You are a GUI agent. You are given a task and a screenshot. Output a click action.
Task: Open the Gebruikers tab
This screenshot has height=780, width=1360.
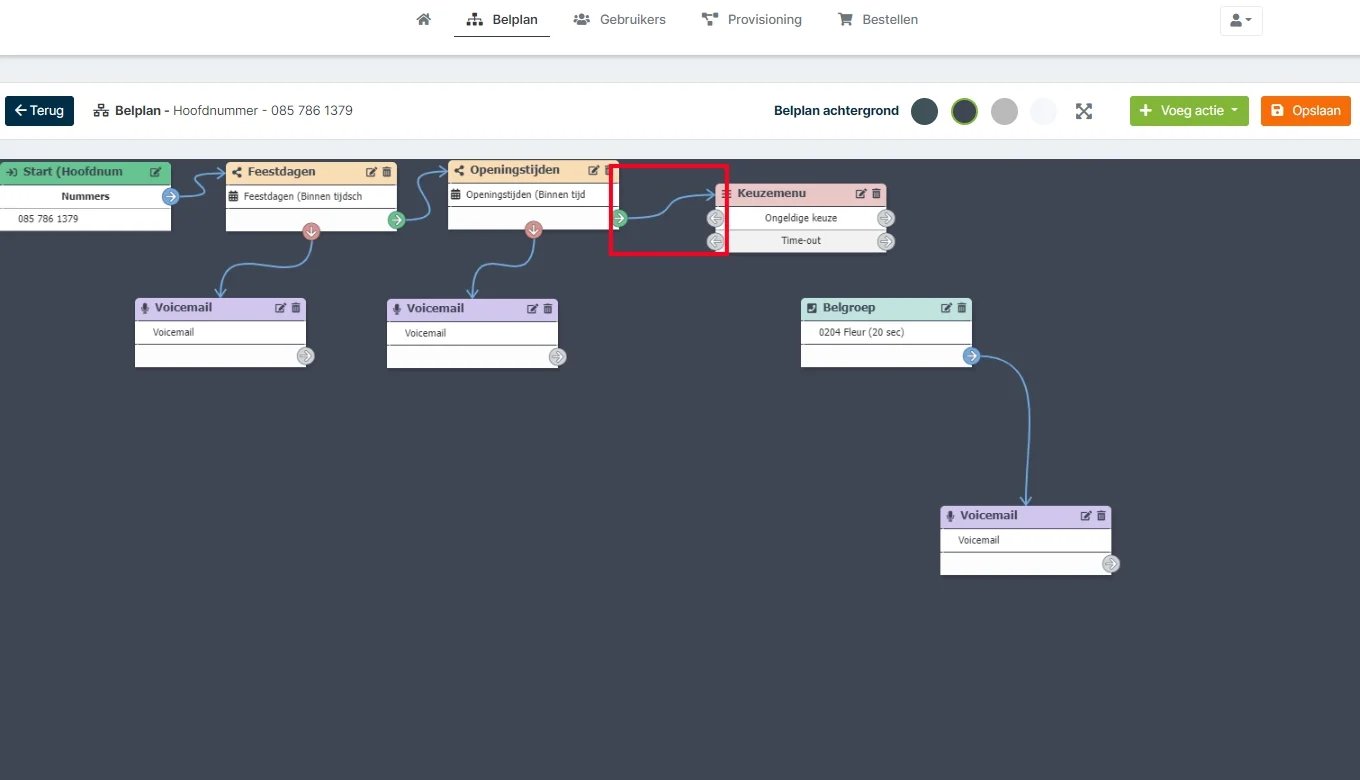coord(620,19)
